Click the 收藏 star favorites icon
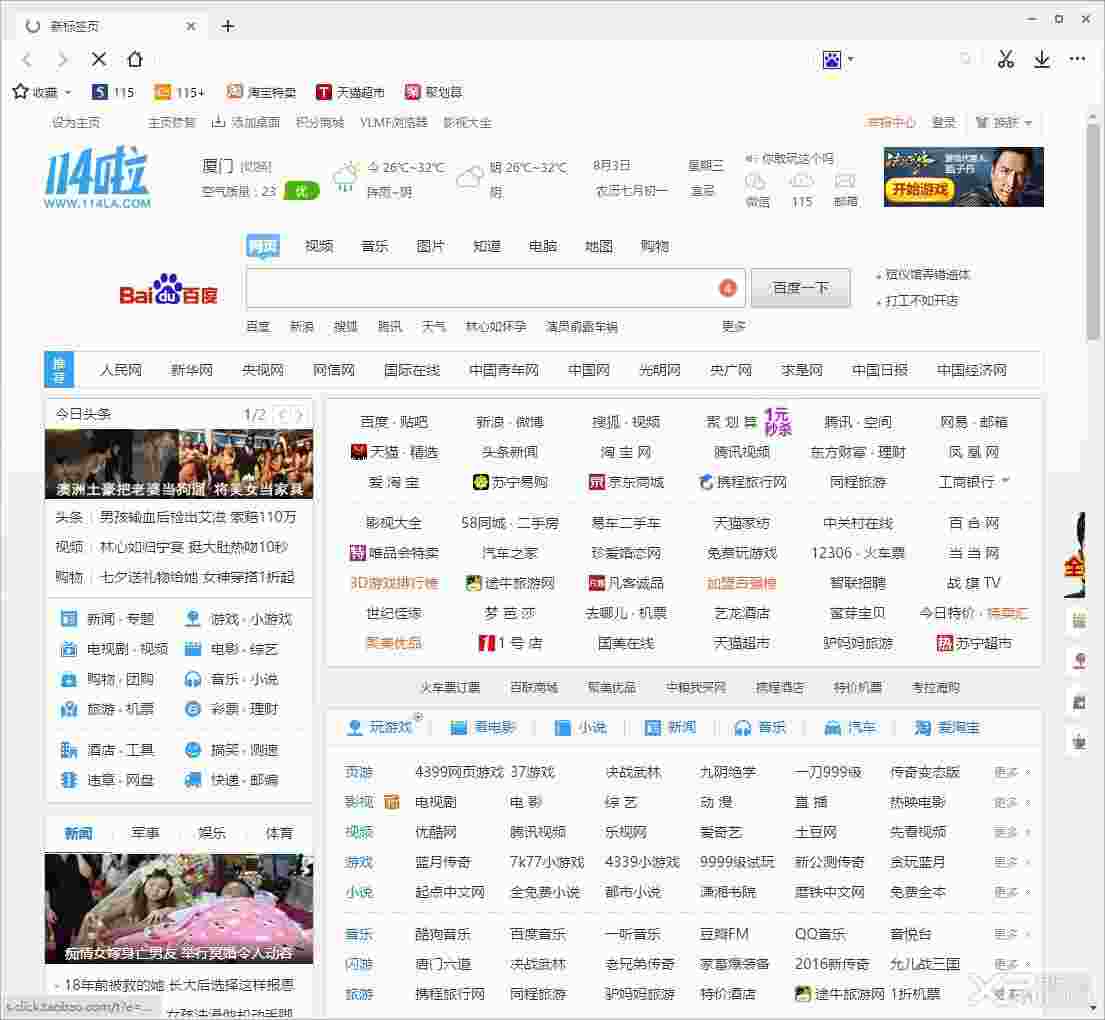 tap(20, 92)
